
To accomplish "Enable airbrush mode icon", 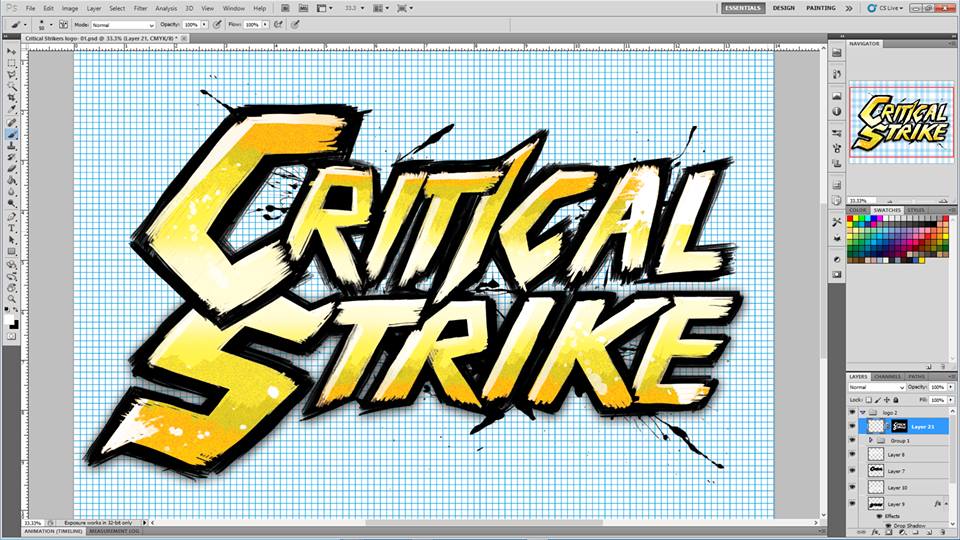I will pos(279,24).
